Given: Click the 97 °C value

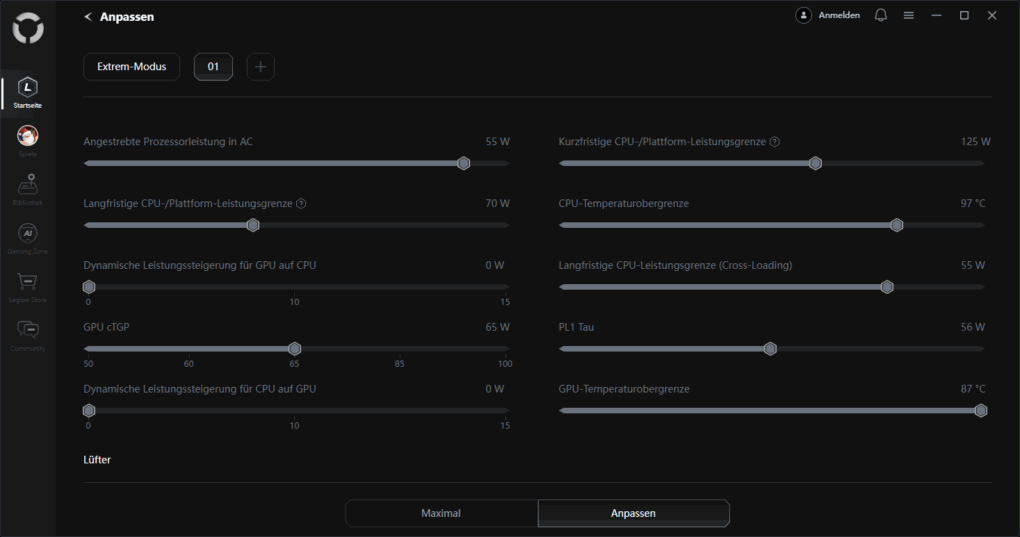Looking at the screenshot, I should tap(973, 203).
